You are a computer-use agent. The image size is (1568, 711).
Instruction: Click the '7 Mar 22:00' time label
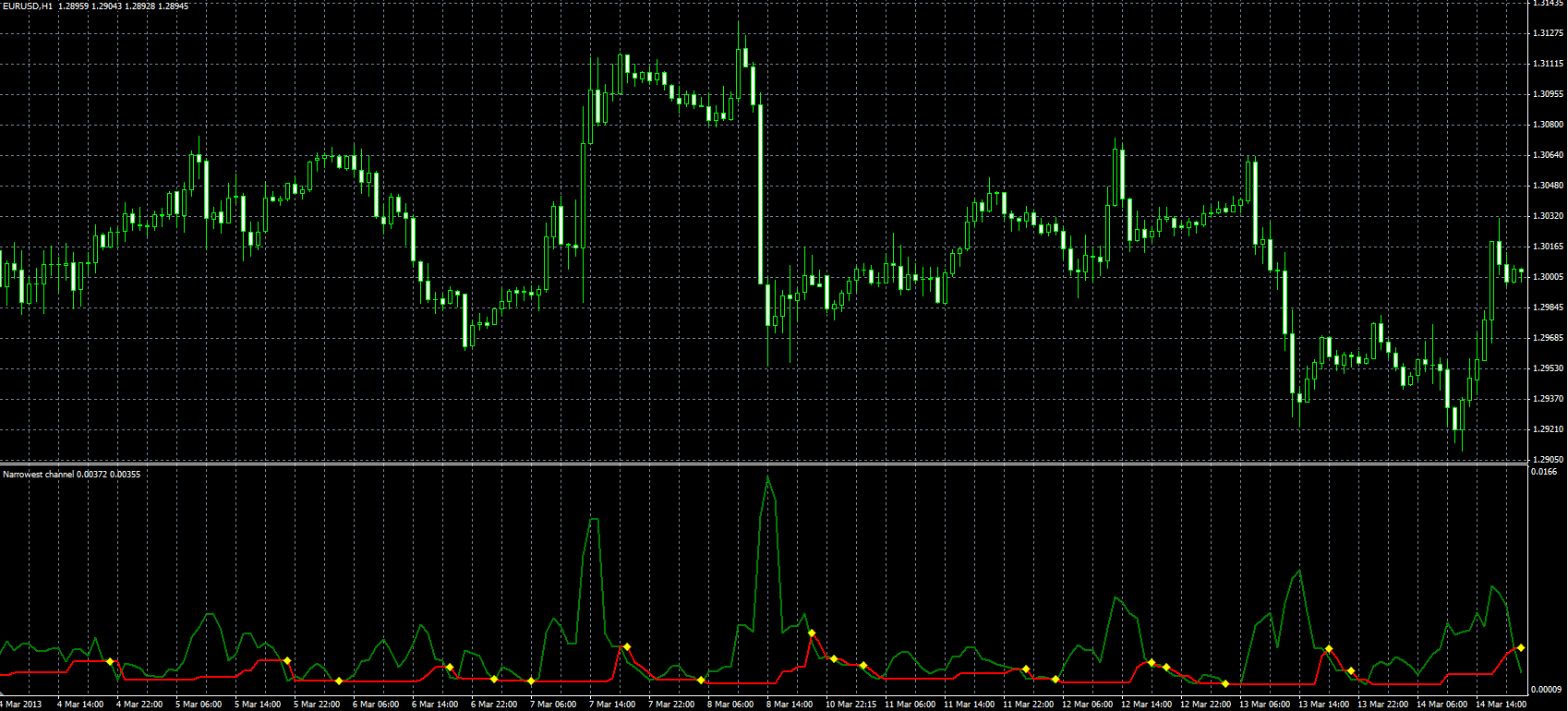point(671,705)
